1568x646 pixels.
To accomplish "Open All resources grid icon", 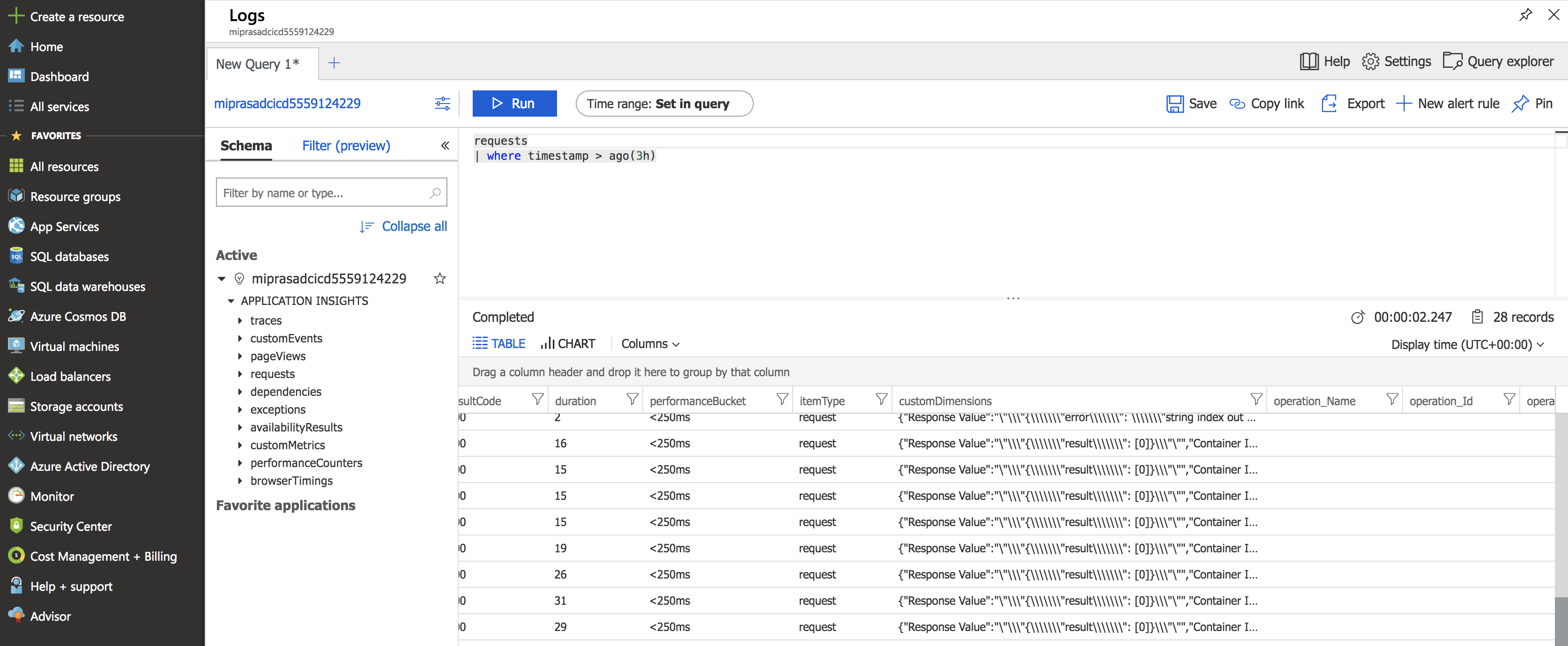I will pos(16,166).
